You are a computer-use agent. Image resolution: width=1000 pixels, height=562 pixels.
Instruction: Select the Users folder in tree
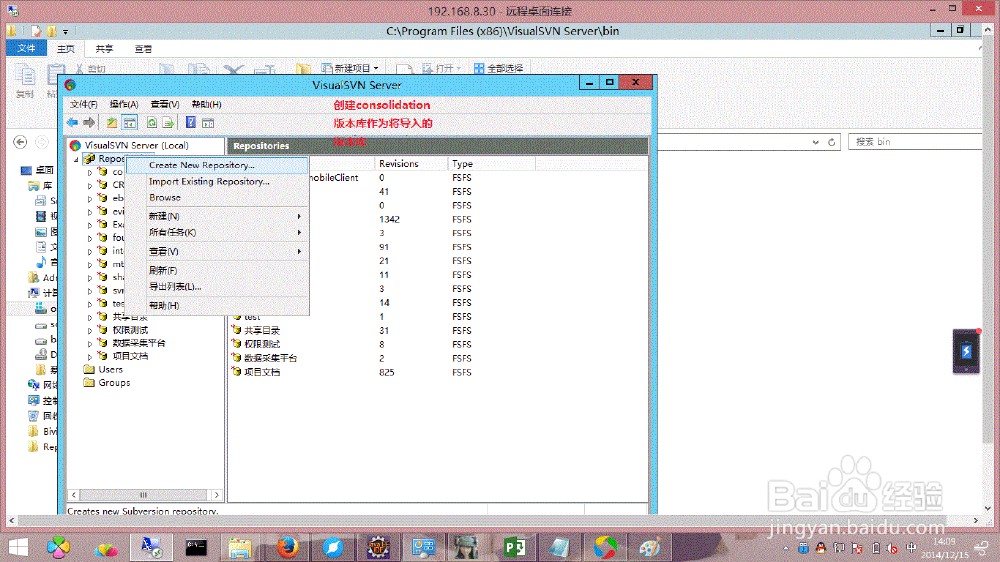[110, 369]
